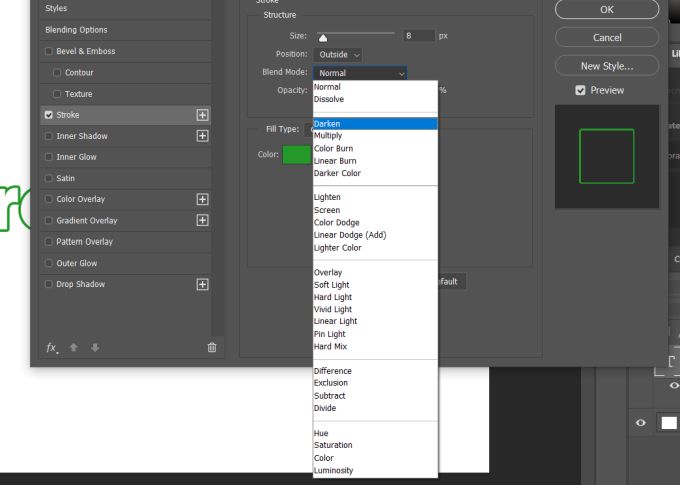
Task: Click the green square style preview thumbnail
Action: (607, 156)
